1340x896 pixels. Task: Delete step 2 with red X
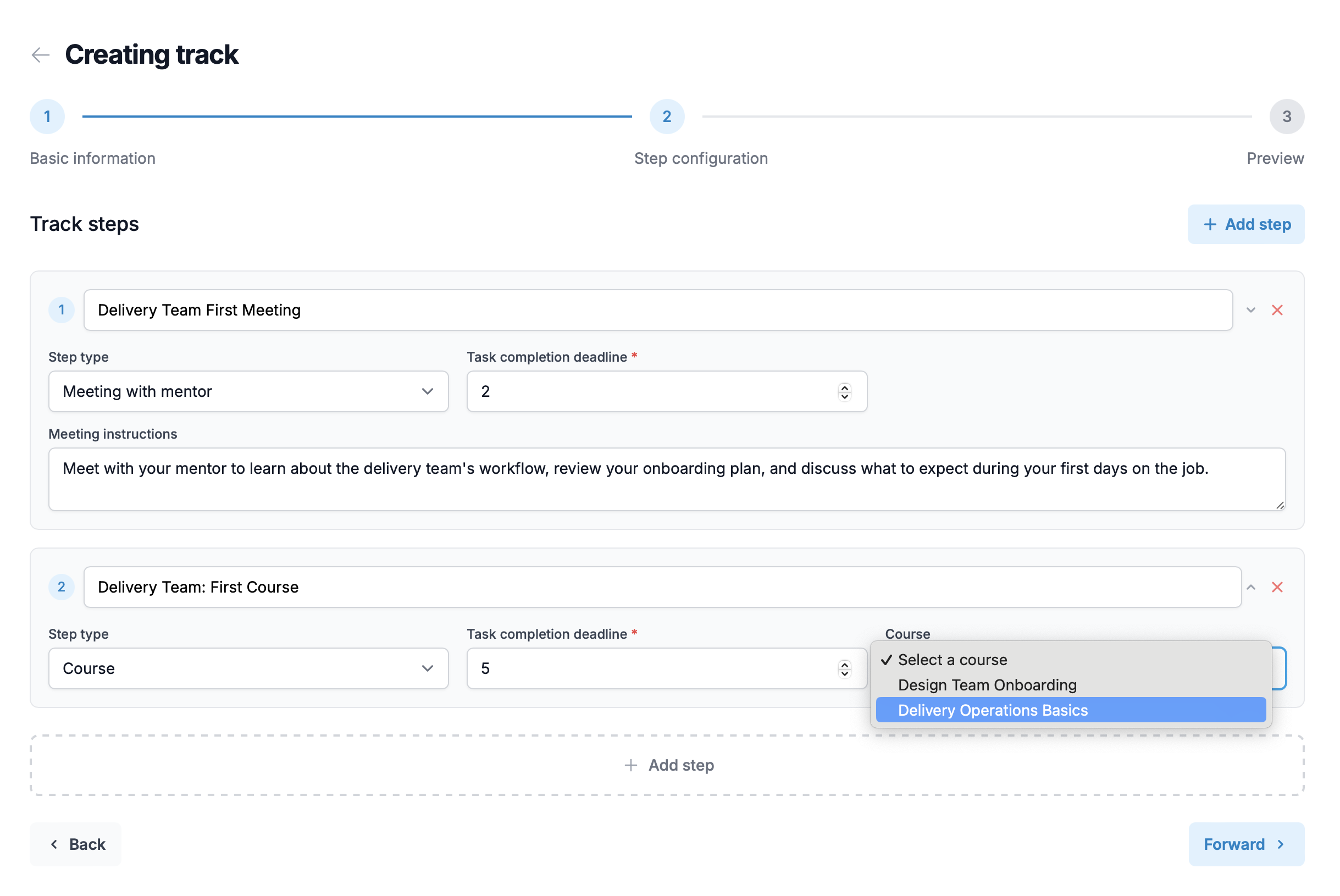[1277, 587]
